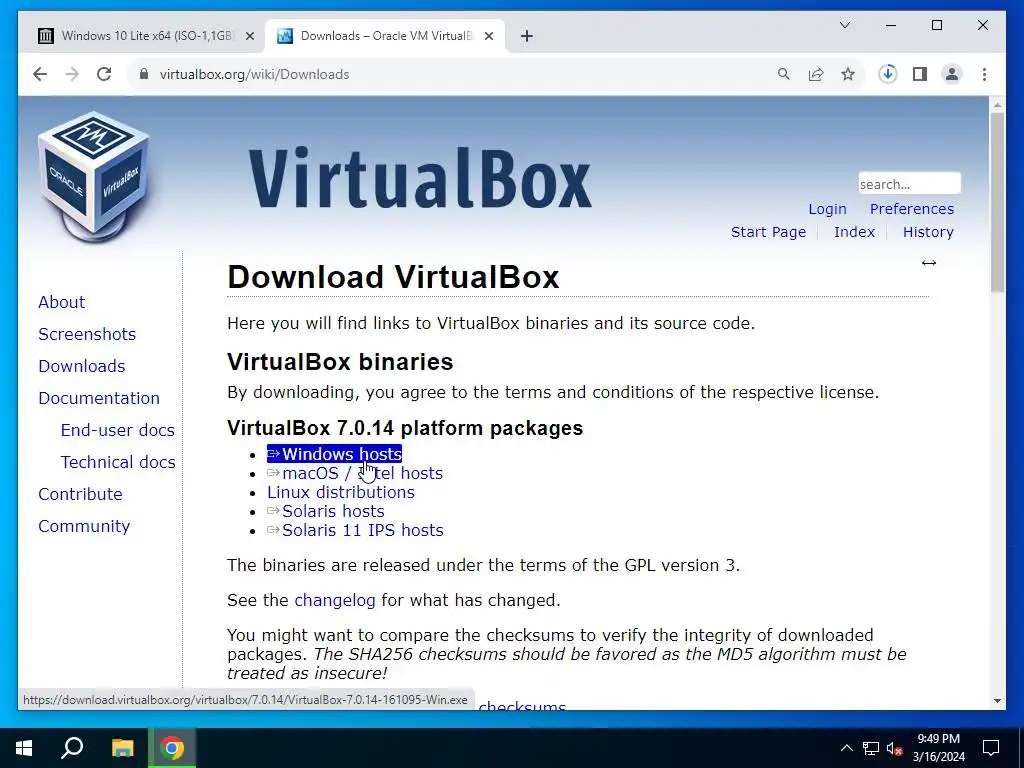Show hidden system tray icons
Viewport: 1024px width, 768px height.
point(846,748)
